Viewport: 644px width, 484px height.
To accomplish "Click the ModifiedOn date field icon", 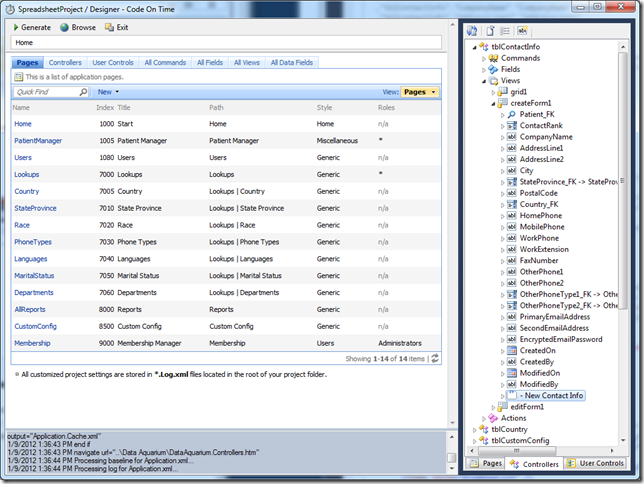I will click(512, 373).
